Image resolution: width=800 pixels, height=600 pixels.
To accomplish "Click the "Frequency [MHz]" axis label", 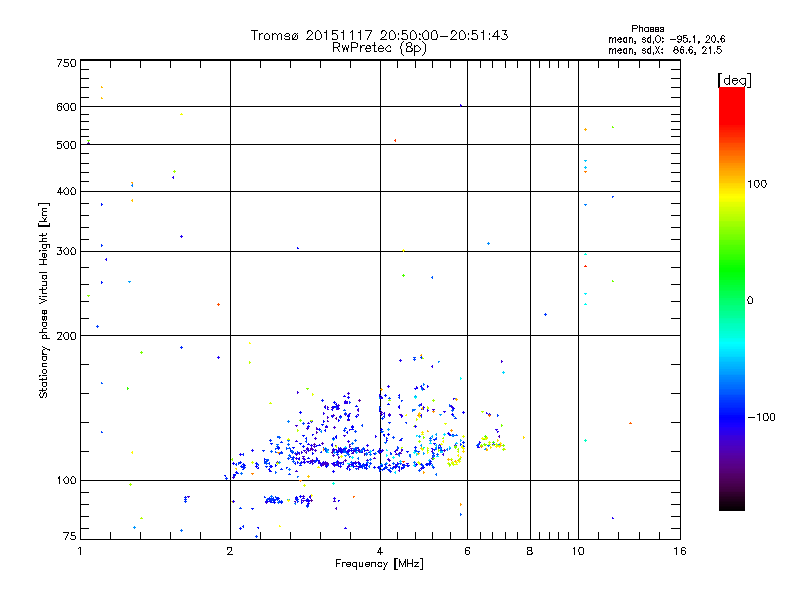I will pos(379,564).
